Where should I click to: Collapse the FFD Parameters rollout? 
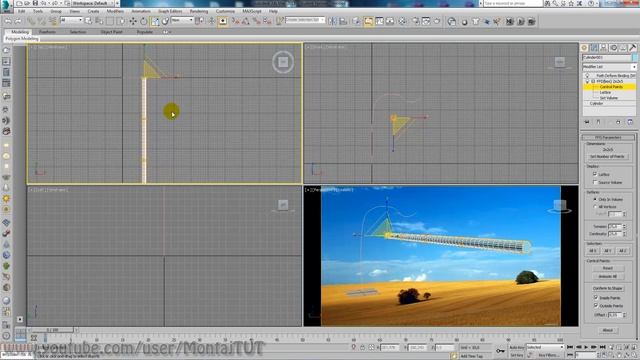608,138
